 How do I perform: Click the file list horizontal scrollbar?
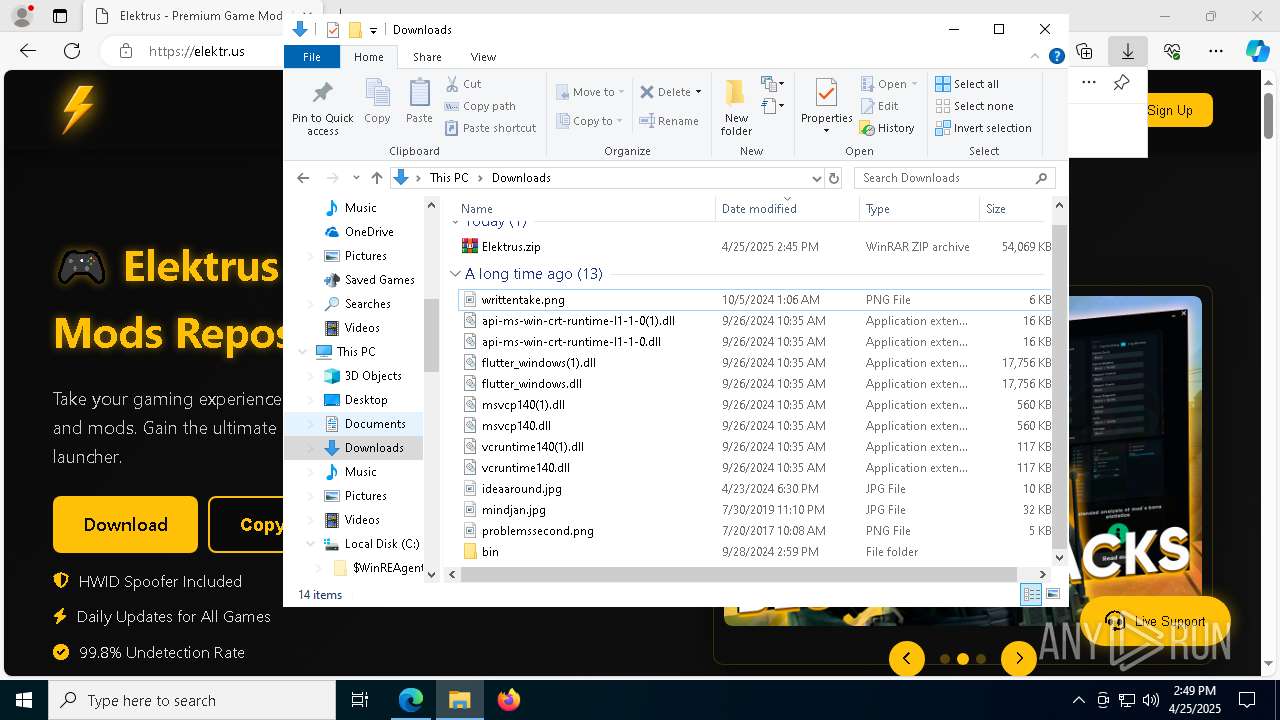click(738, 574)
